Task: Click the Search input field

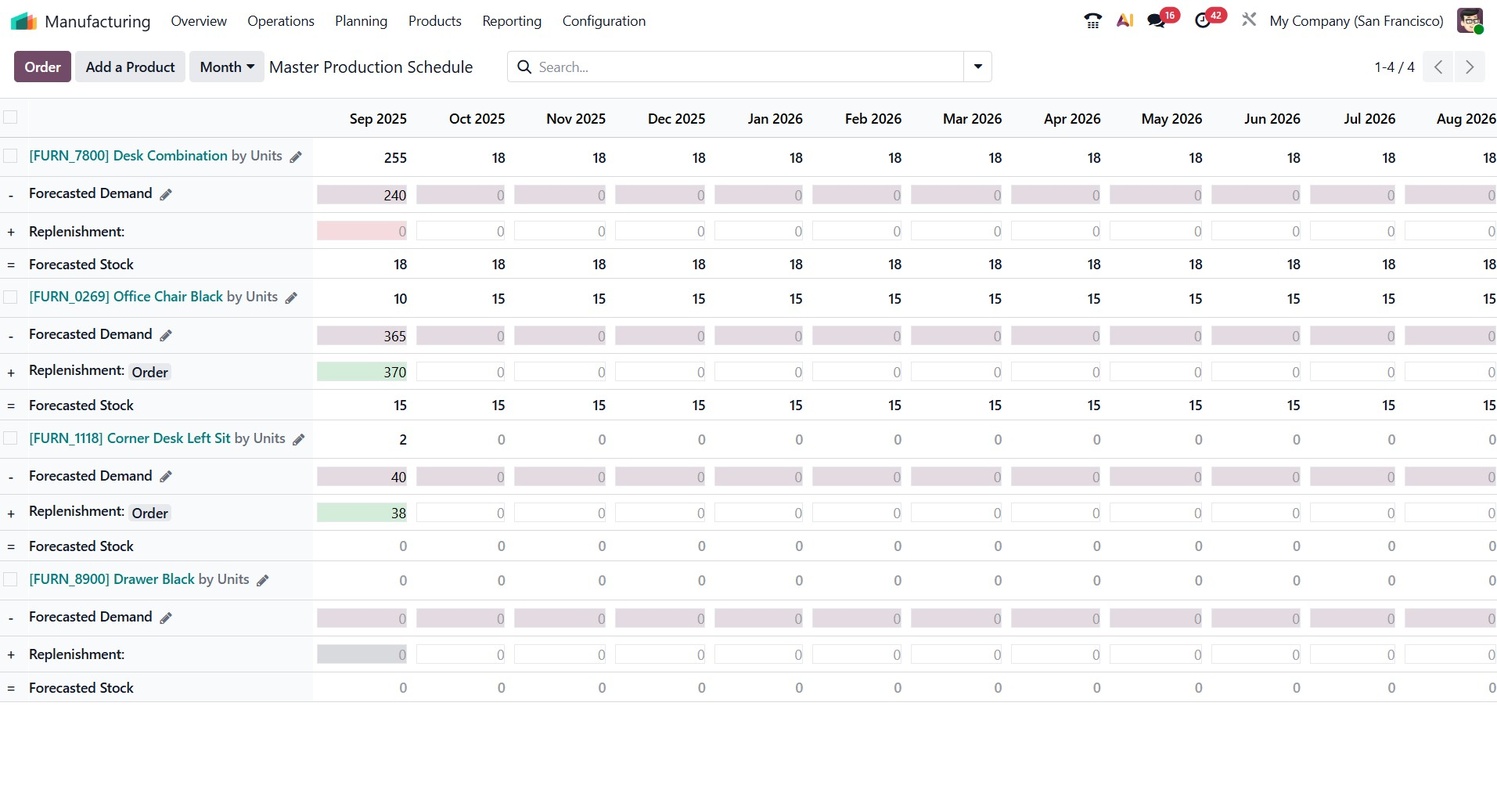Action: coord(748,67)
